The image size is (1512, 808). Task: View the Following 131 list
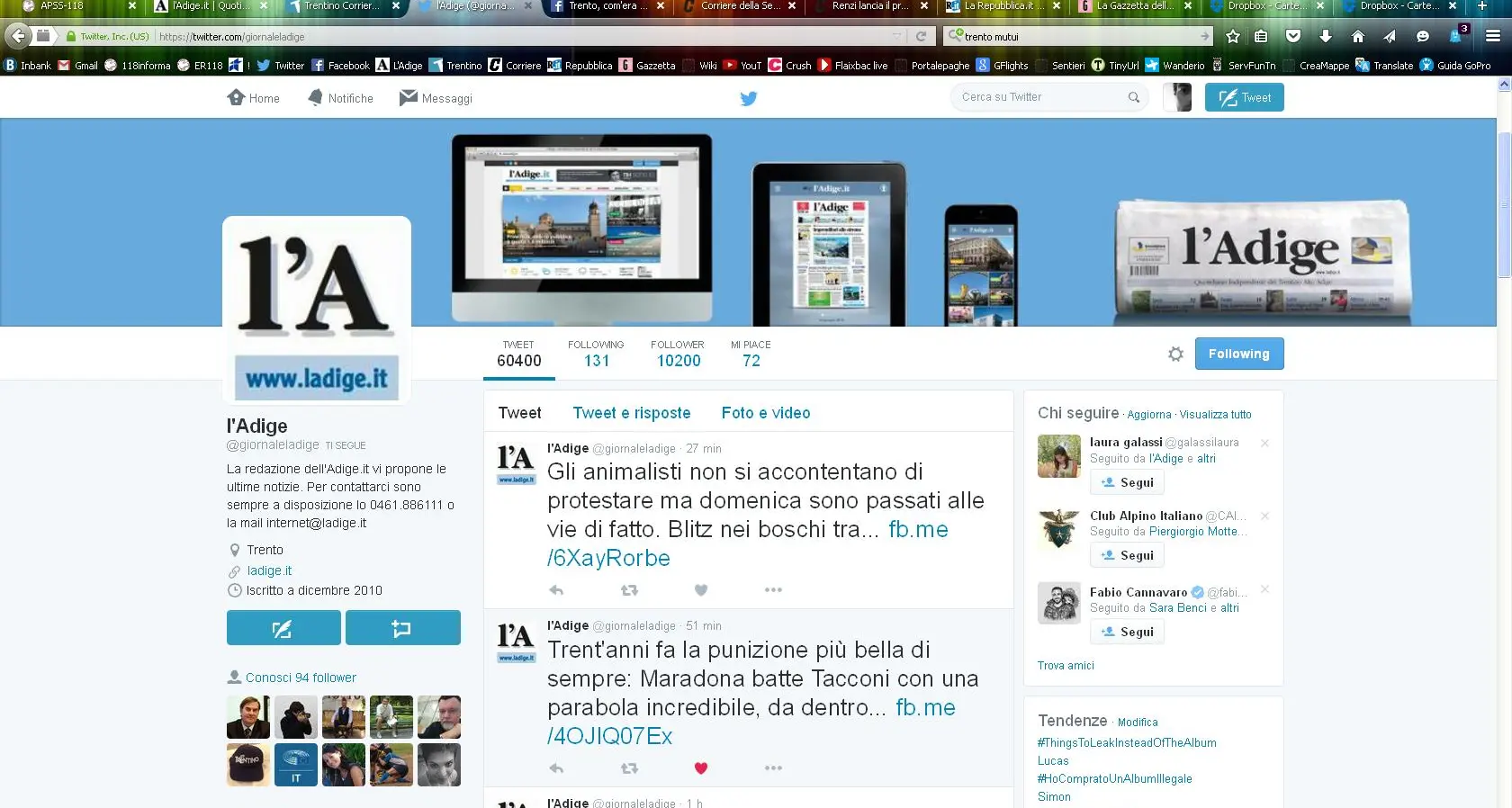click(x=596, y=355)
